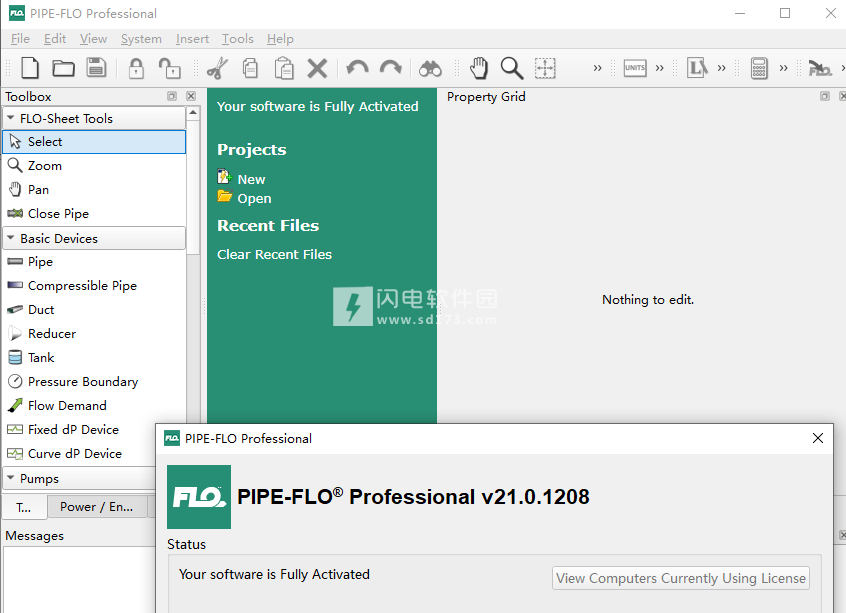Select the Select tool in Toolbox

[x=94, y=142]
